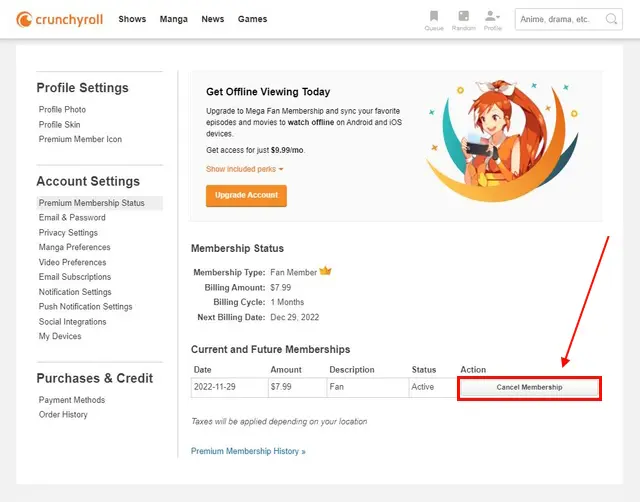Click the Upgrade Account button
Image resolution: width=640 pixels, height=502 pixels.
[x=246, y=196]
